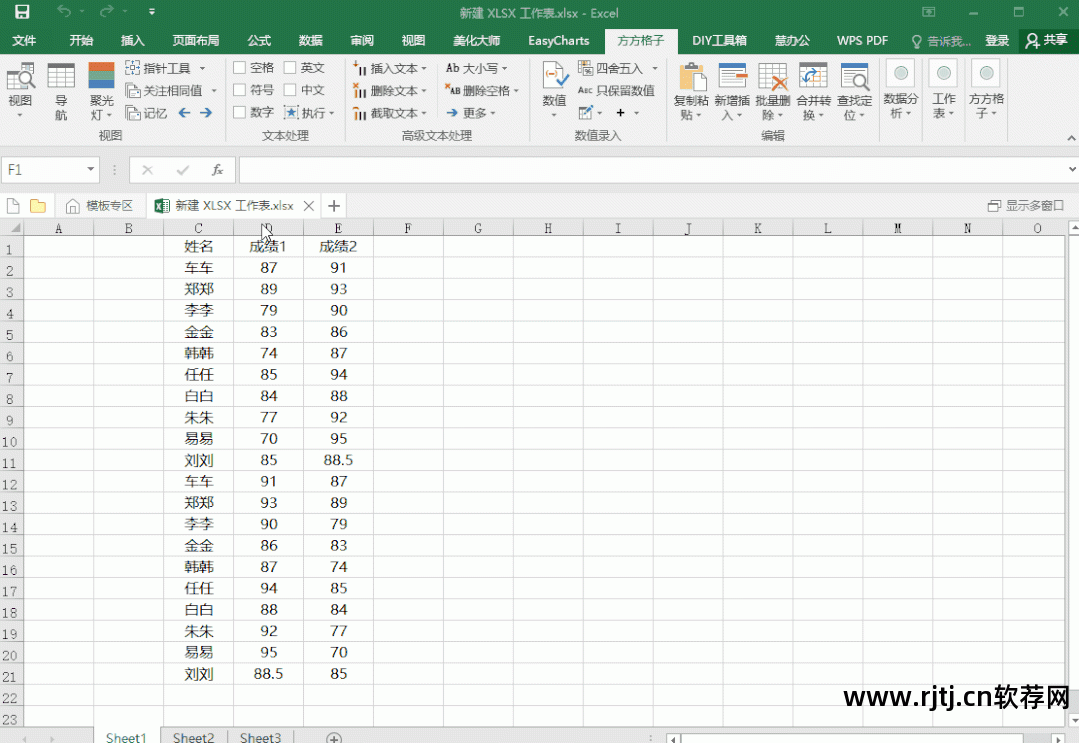Enable the 英文 English checkbox

290,67
